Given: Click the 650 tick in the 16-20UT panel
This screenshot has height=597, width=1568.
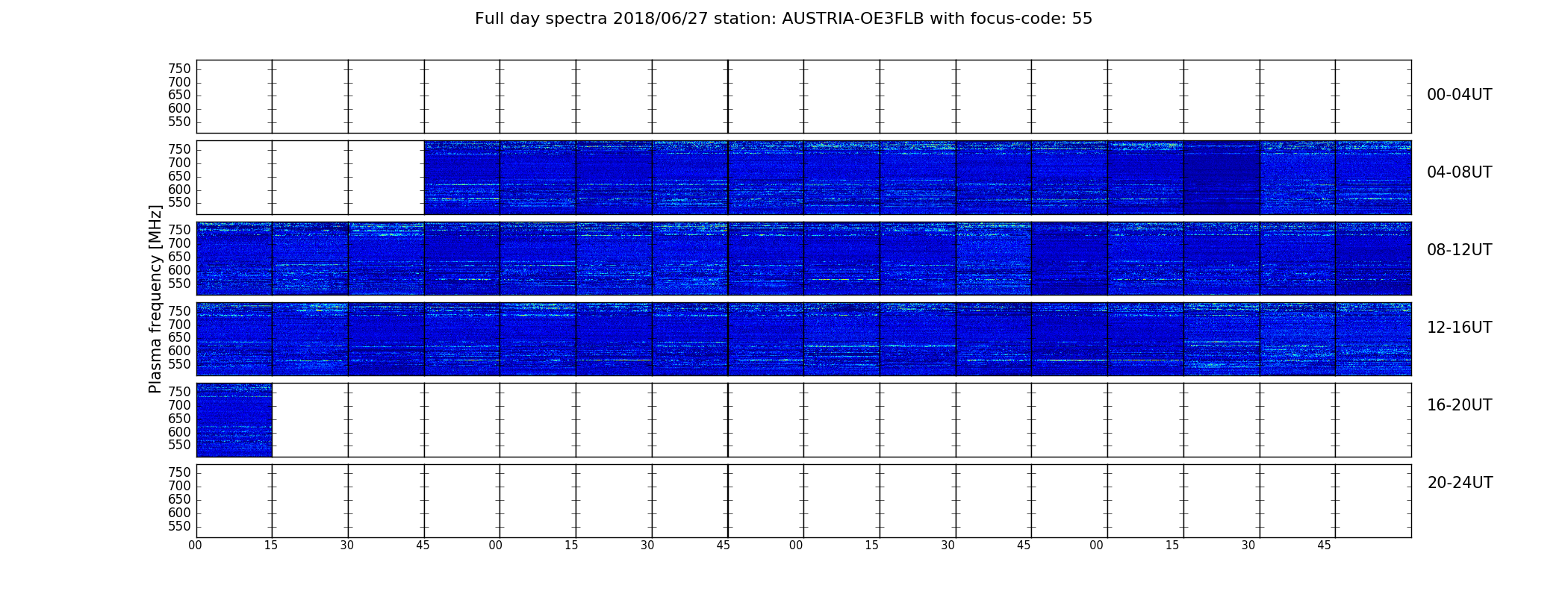Looking at the screenshot, I should click(179, 419).
